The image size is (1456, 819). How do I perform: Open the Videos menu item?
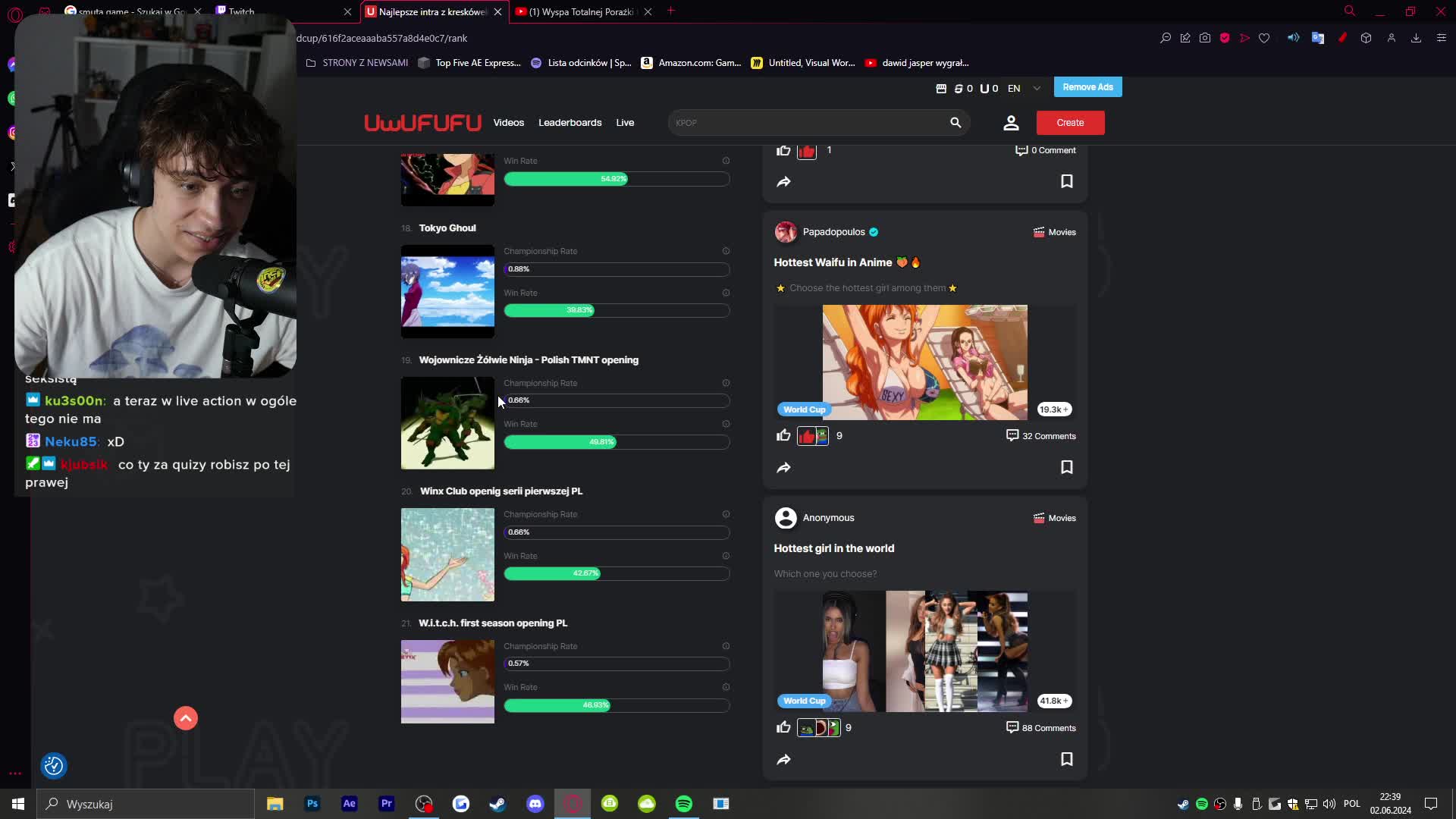click(509, 123)
